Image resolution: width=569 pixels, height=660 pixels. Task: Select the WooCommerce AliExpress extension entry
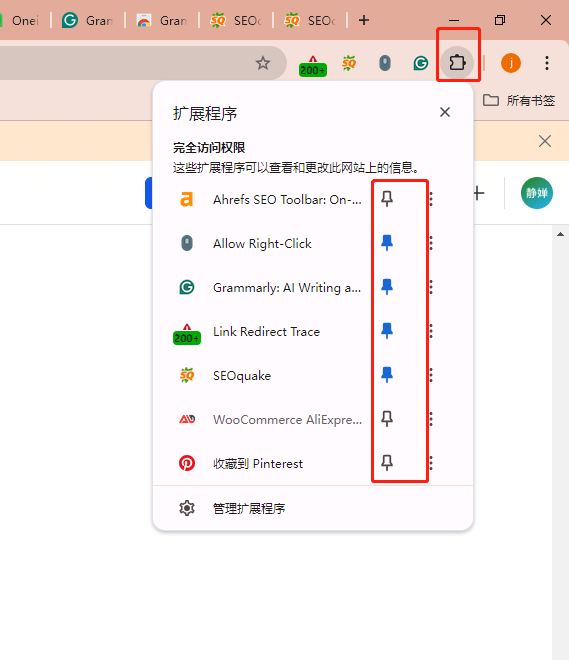(x=269, y=419)
